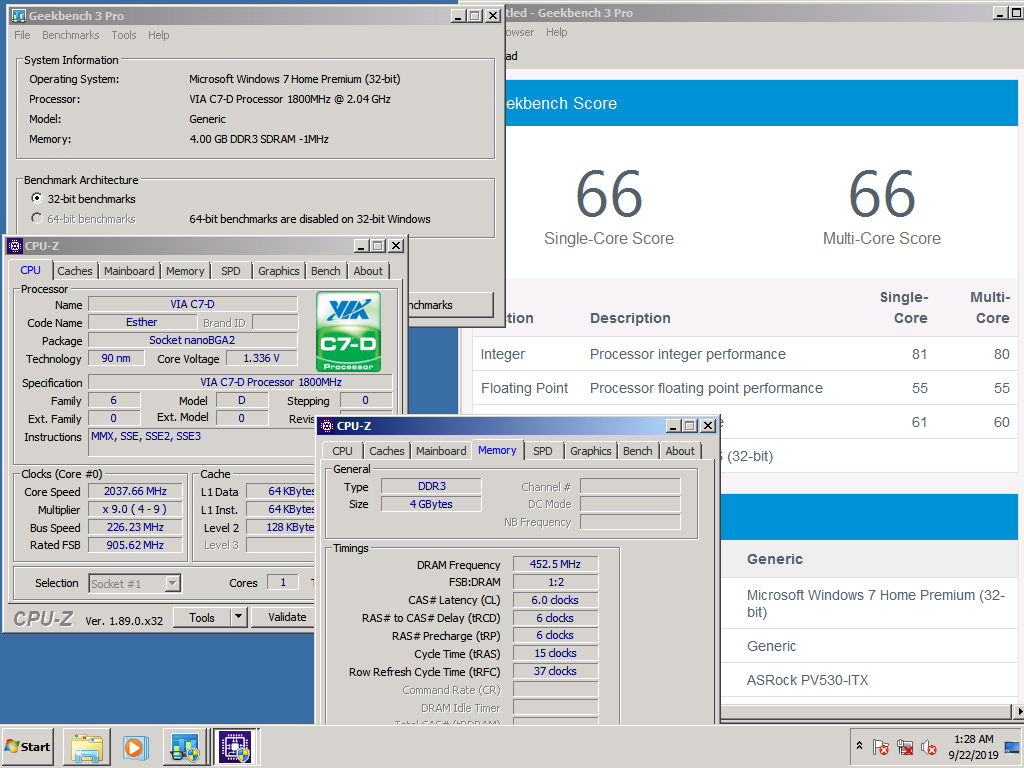The height and width of the screenshot is (768, 1024).
Task: Launch Windows Media Player from the taskbar
Action: coord(135,747)
